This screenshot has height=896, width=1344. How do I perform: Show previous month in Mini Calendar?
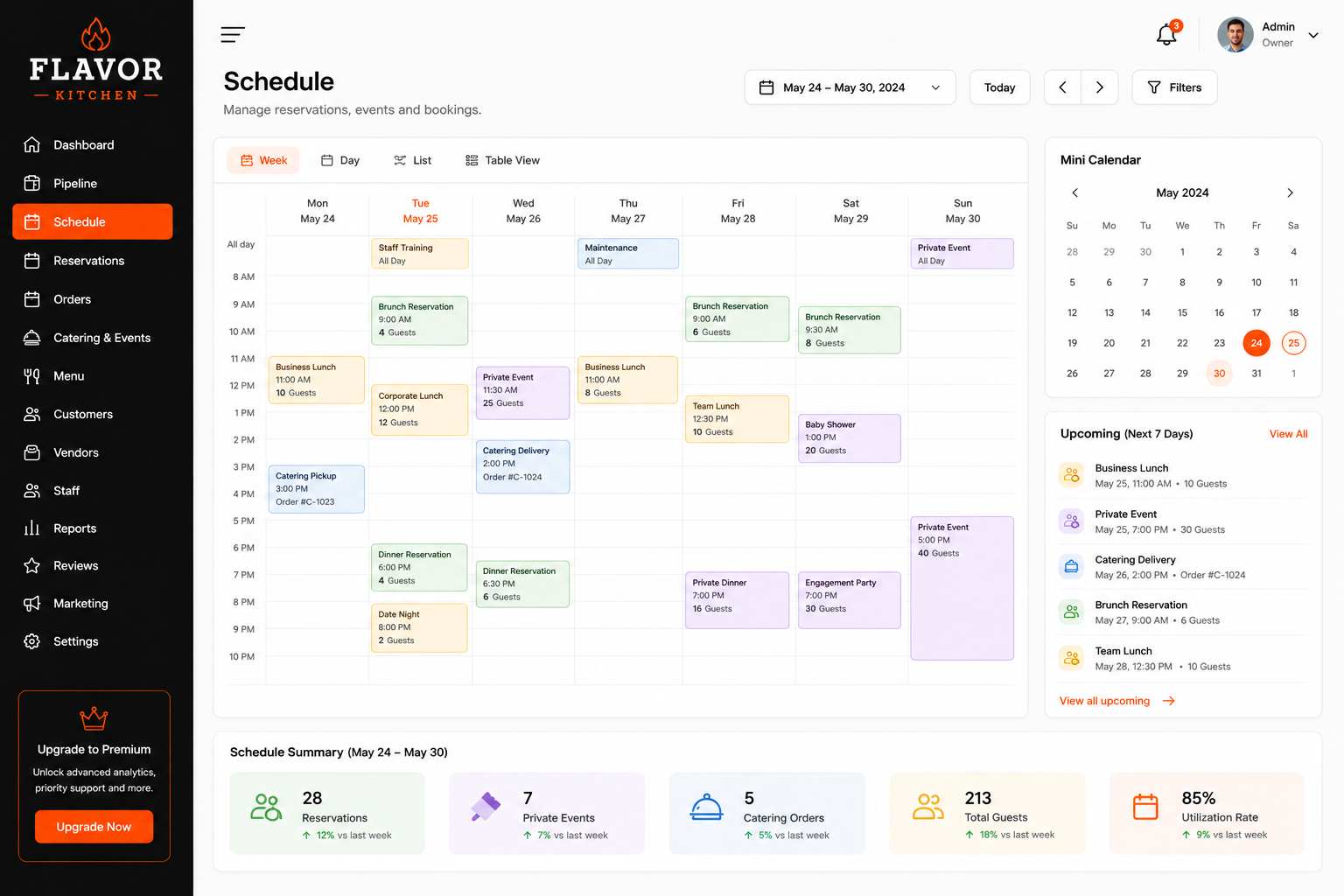[x=1075, y=192]
